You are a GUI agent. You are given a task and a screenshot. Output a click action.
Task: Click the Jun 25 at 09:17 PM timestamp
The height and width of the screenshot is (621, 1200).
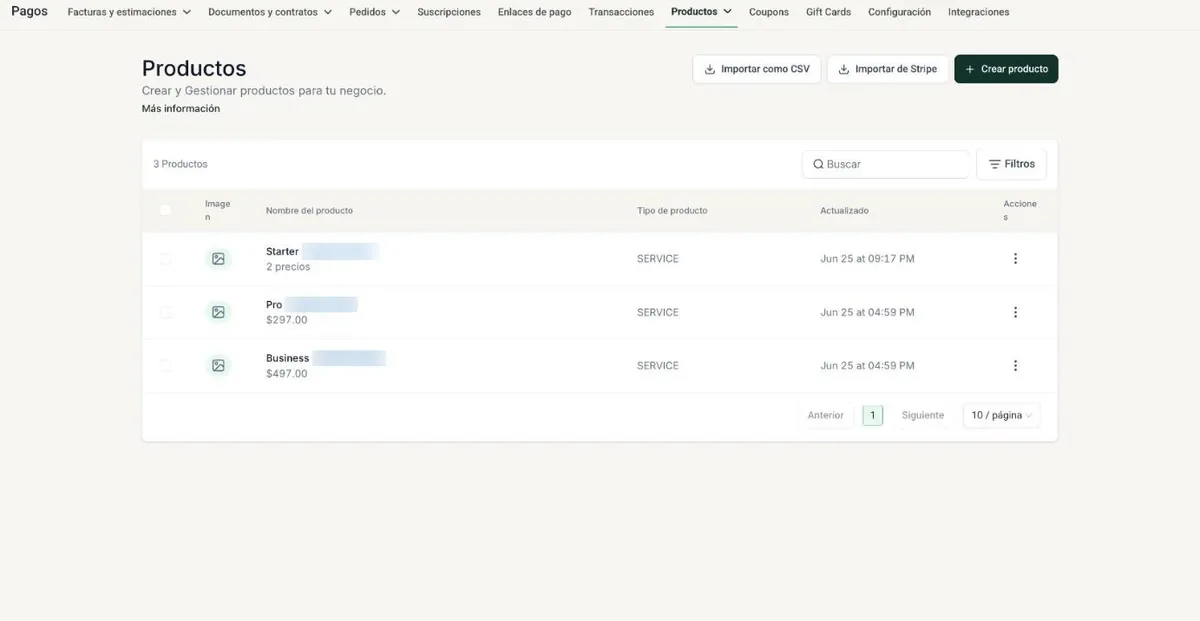868,259
